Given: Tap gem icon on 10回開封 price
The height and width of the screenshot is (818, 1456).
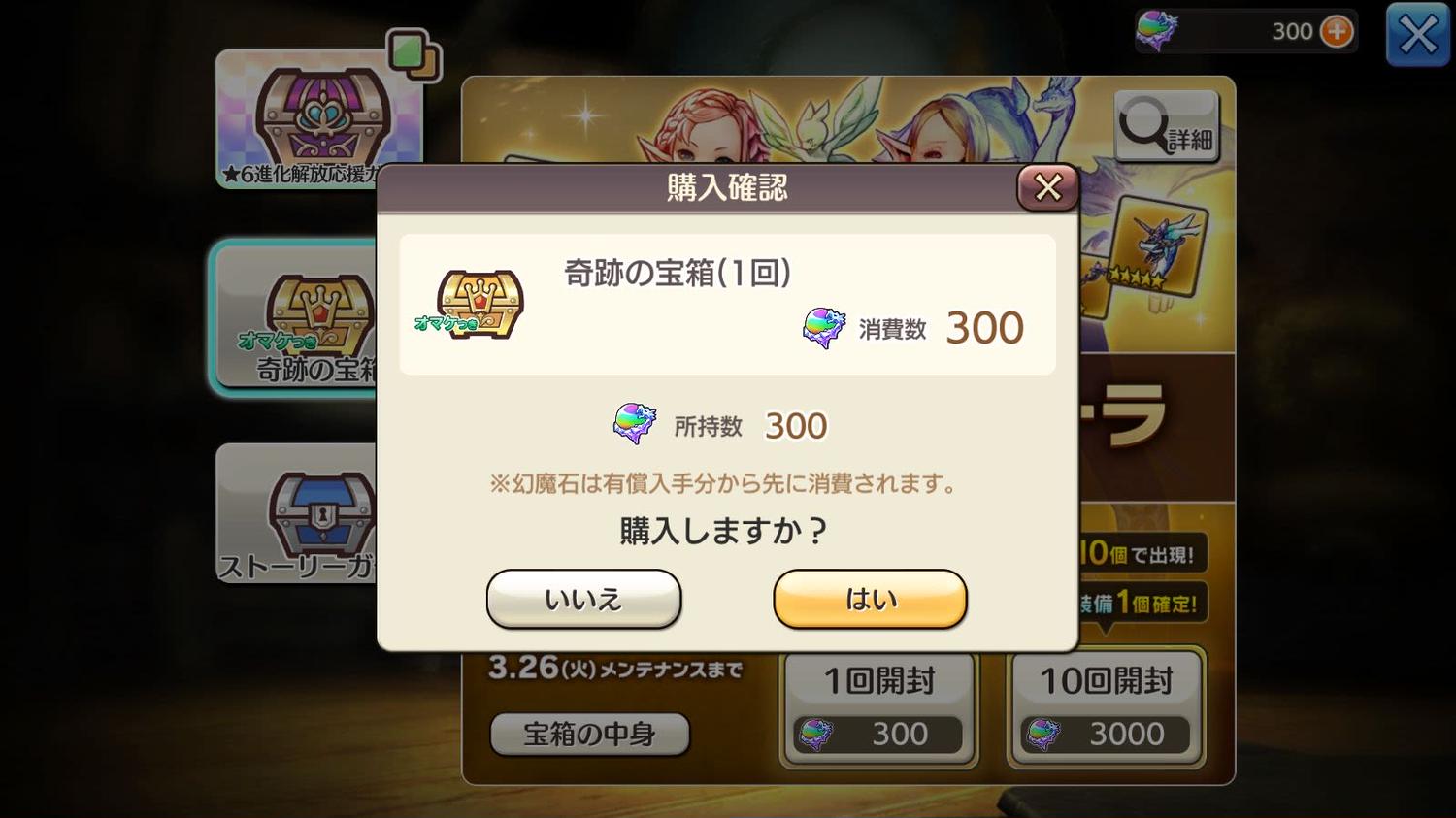Looking at the screenshot, I should coord(1043,735).
